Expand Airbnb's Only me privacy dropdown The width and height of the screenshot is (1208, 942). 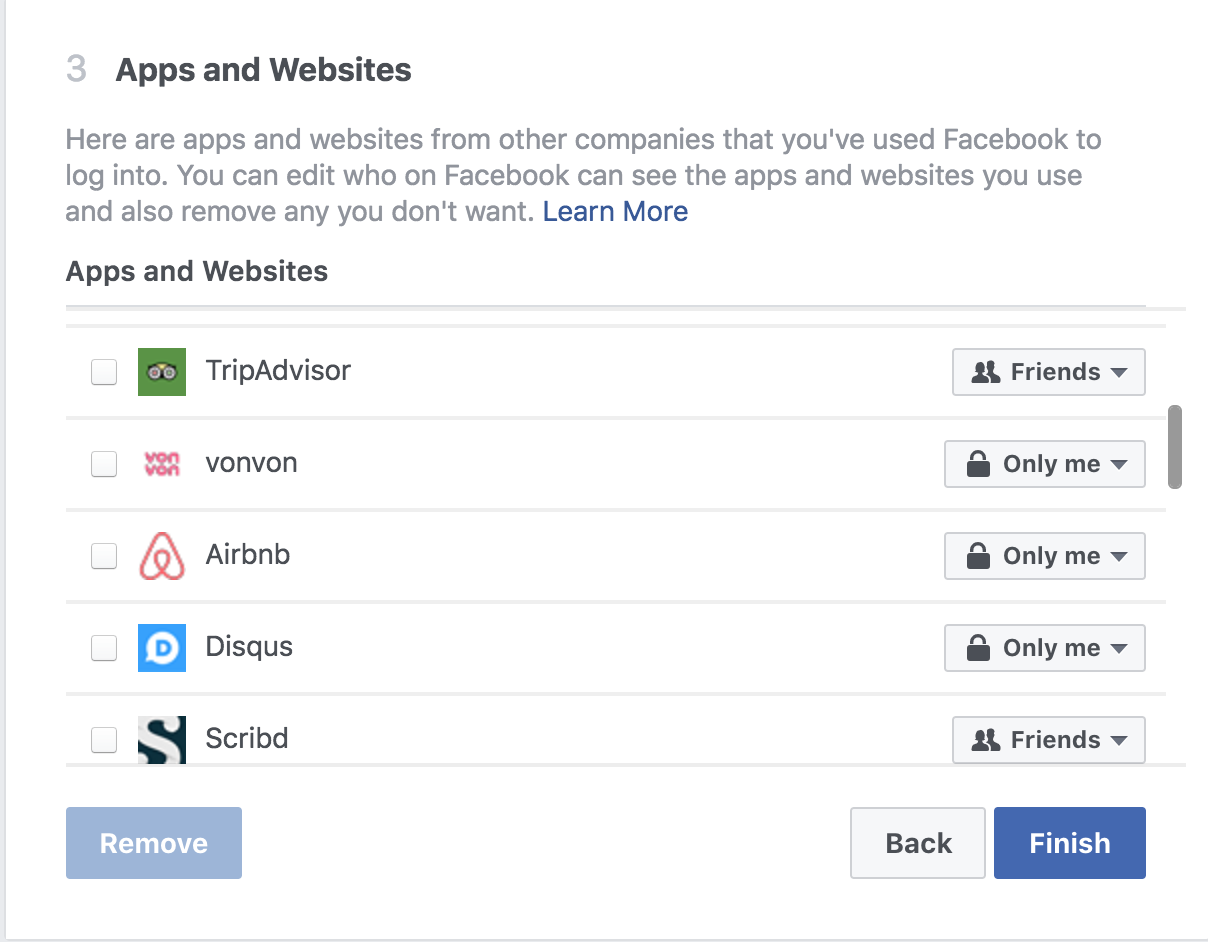pos(1045,556)
